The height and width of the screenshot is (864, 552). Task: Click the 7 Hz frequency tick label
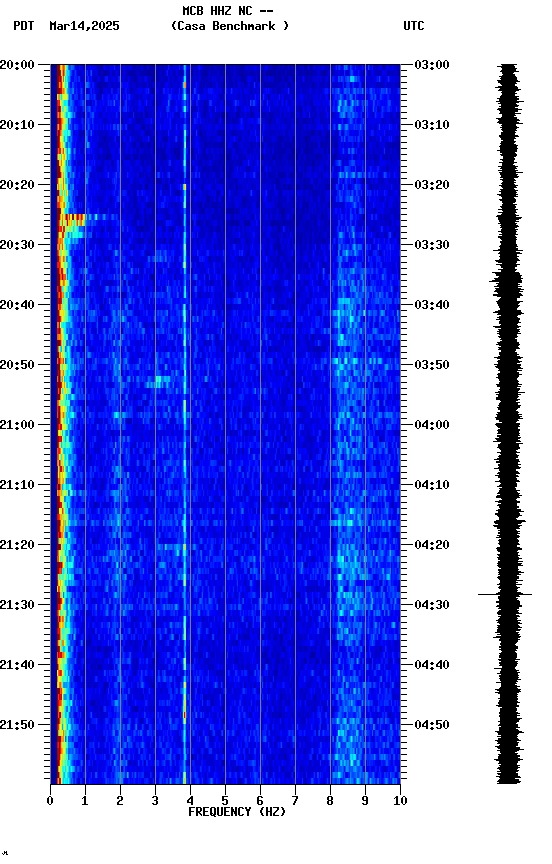click(295, 801)
